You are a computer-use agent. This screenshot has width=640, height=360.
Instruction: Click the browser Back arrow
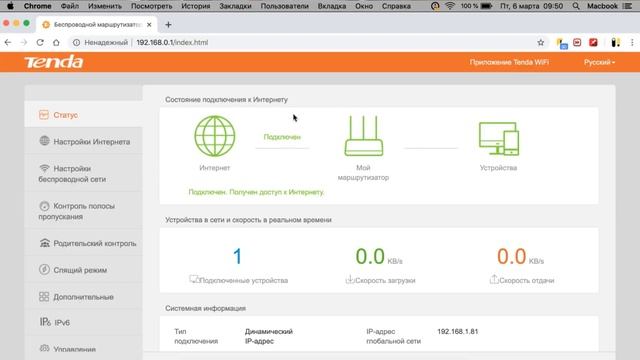click(x=8, y=42)
